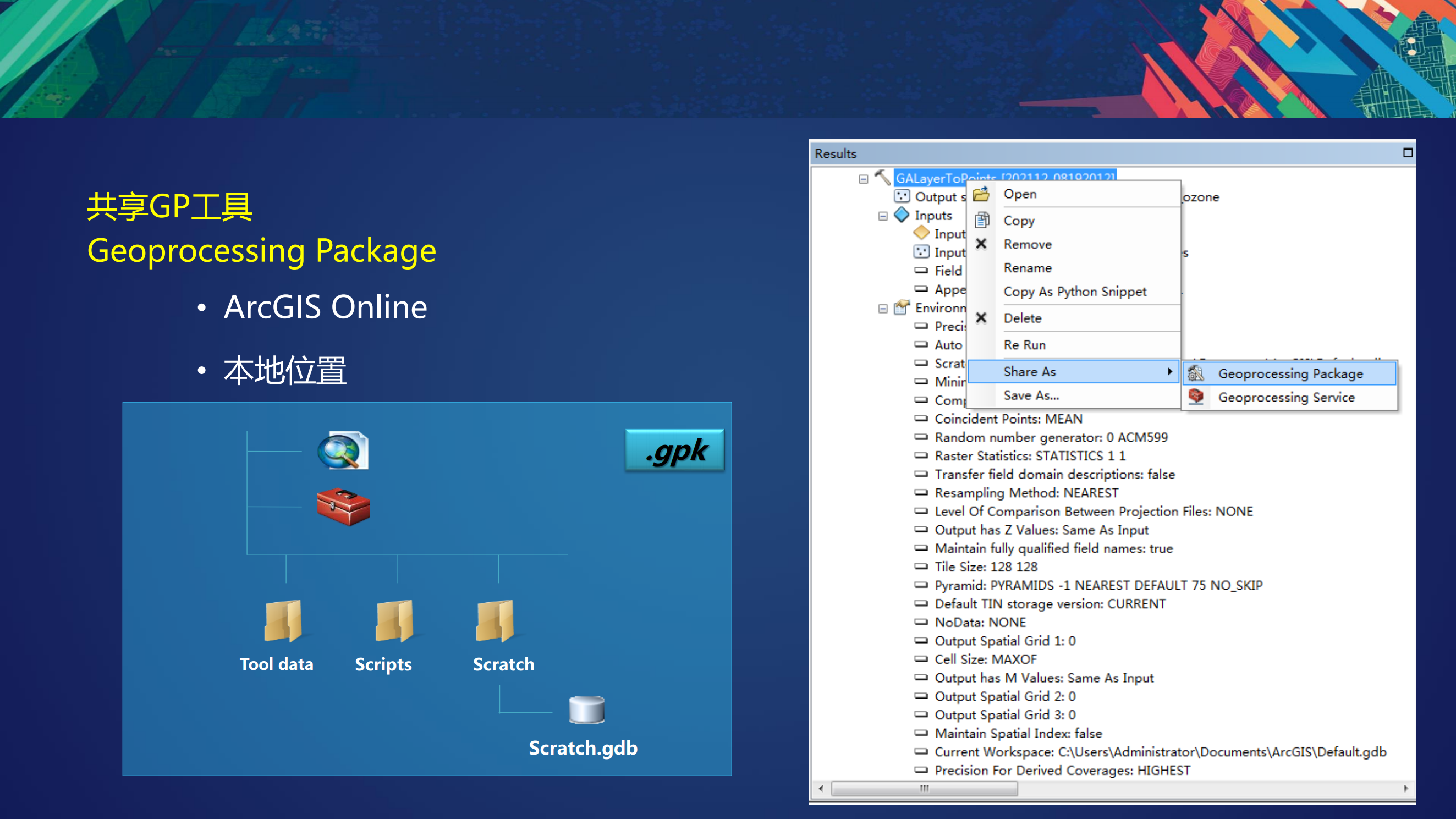Click the Results panel maximize button
The width and height of the screenshot is (1456, 819).
click(x=1408, y=152)
